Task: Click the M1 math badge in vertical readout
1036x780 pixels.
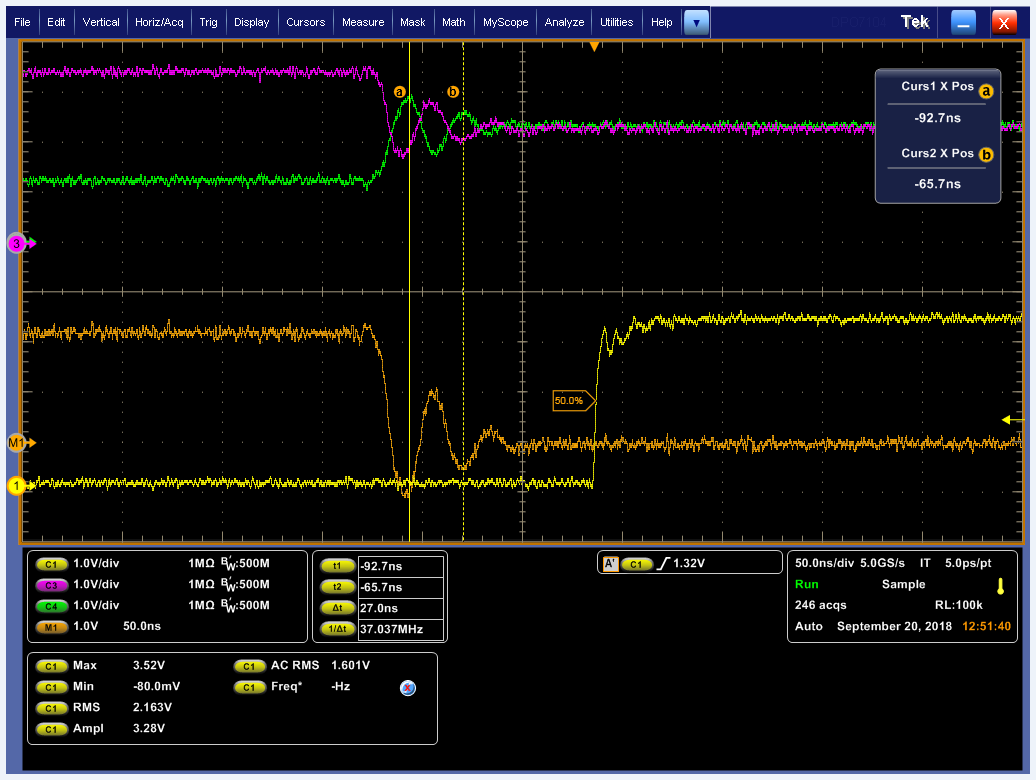Action: point(51,627)
